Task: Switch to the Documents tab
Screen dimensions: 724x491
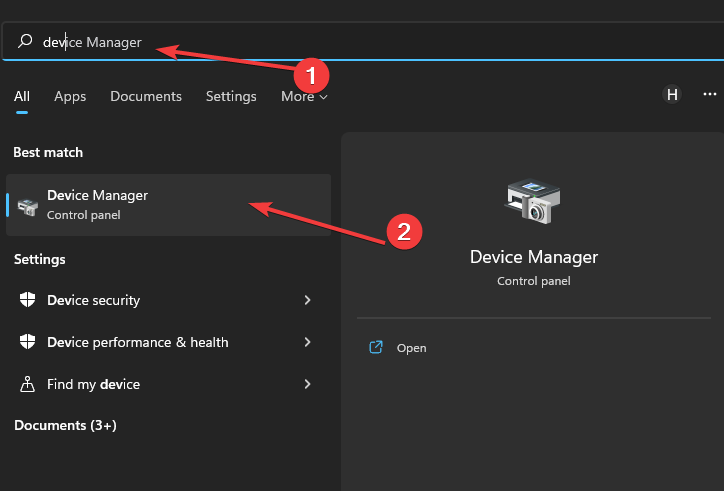Action: click(146, 97)
